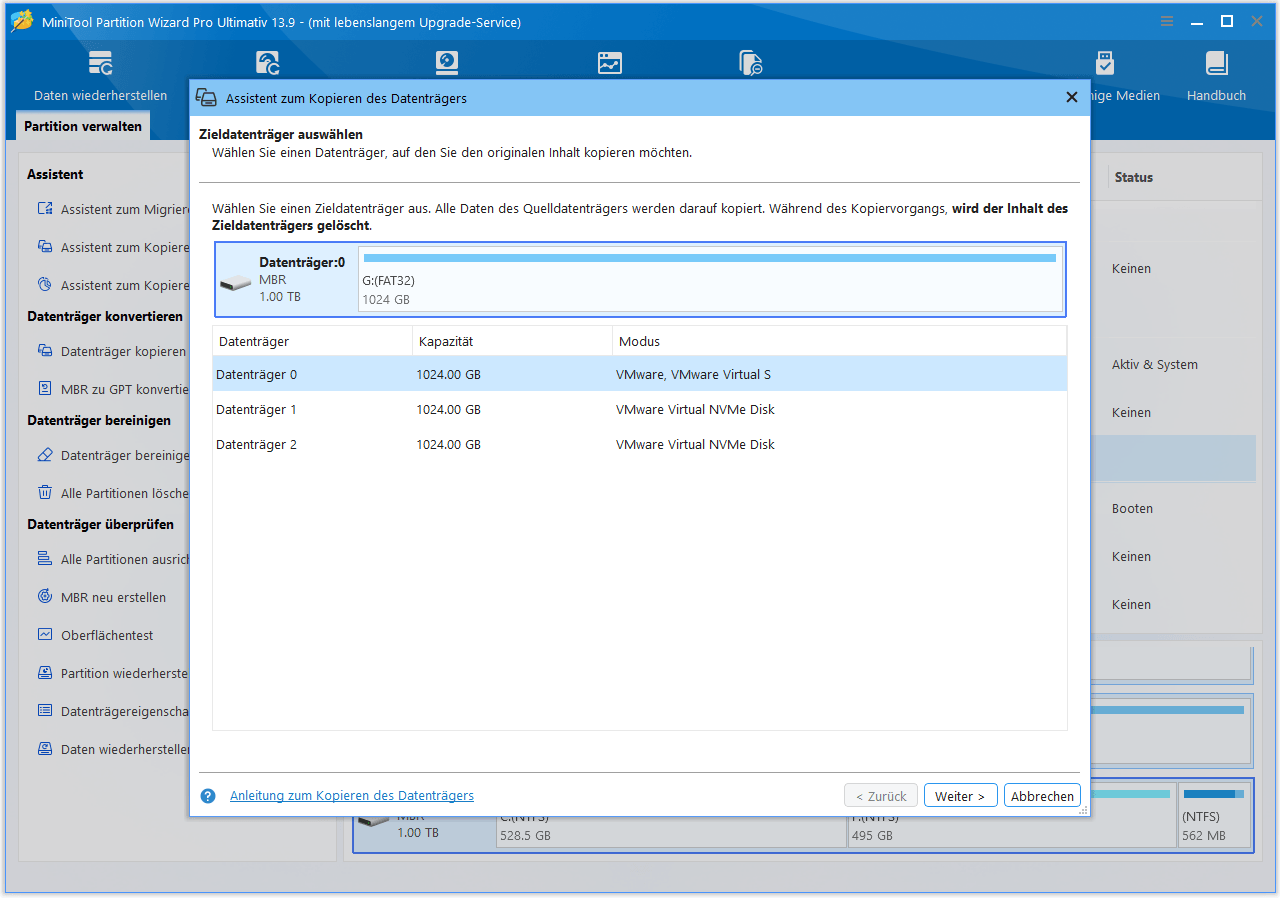Image resolution: width=1280 pixels, height=898 pixels.
Task: Open the Datenträgereigenschaften sidebar icon
Action: coord(44,711)
